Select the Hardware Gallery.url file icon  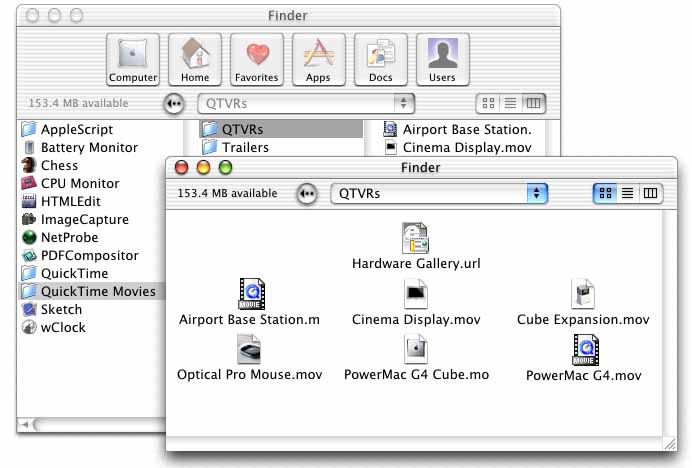click(x=415, y=238)
